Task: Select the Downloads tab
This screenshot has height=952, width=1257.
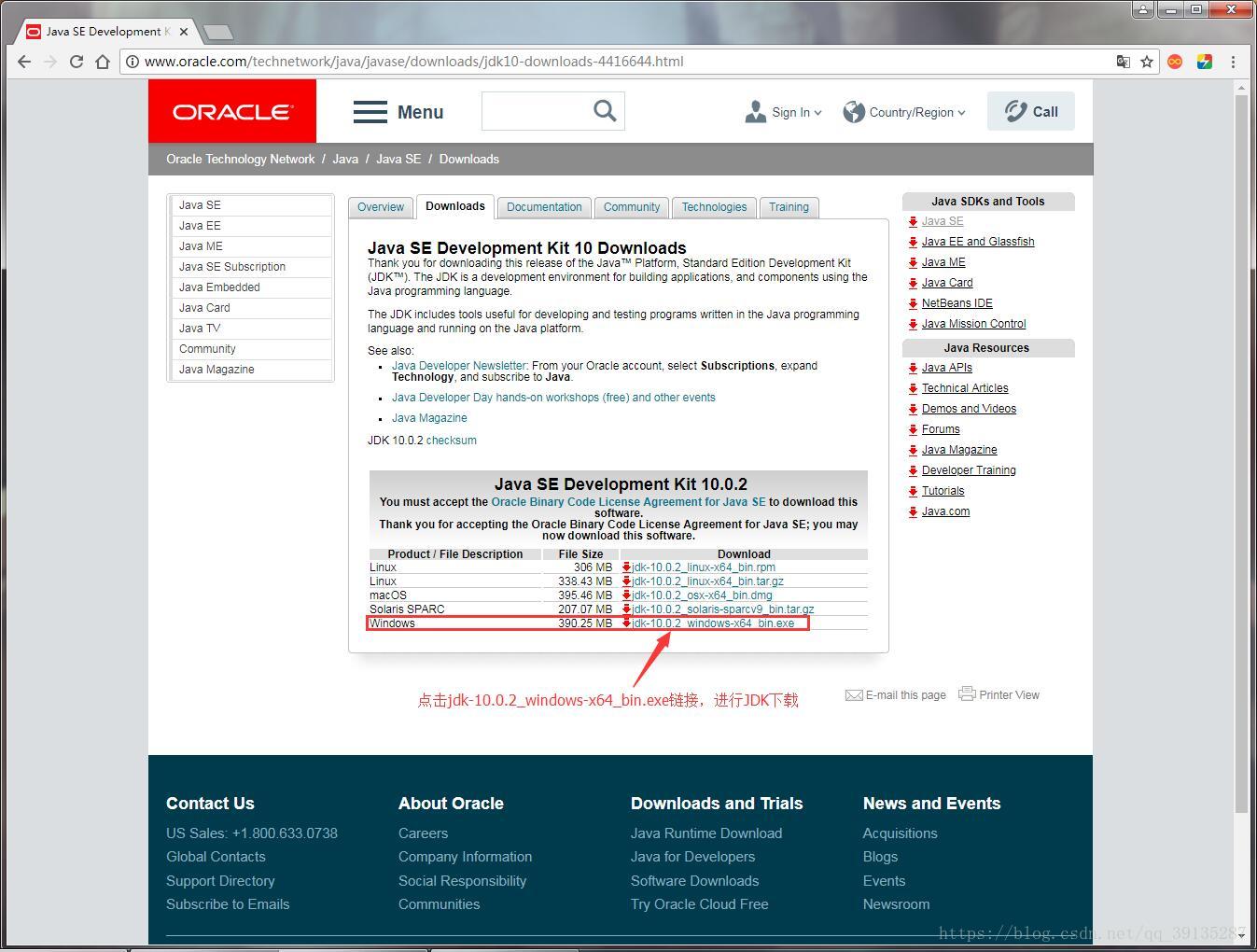Action: (x=455, y=206)
